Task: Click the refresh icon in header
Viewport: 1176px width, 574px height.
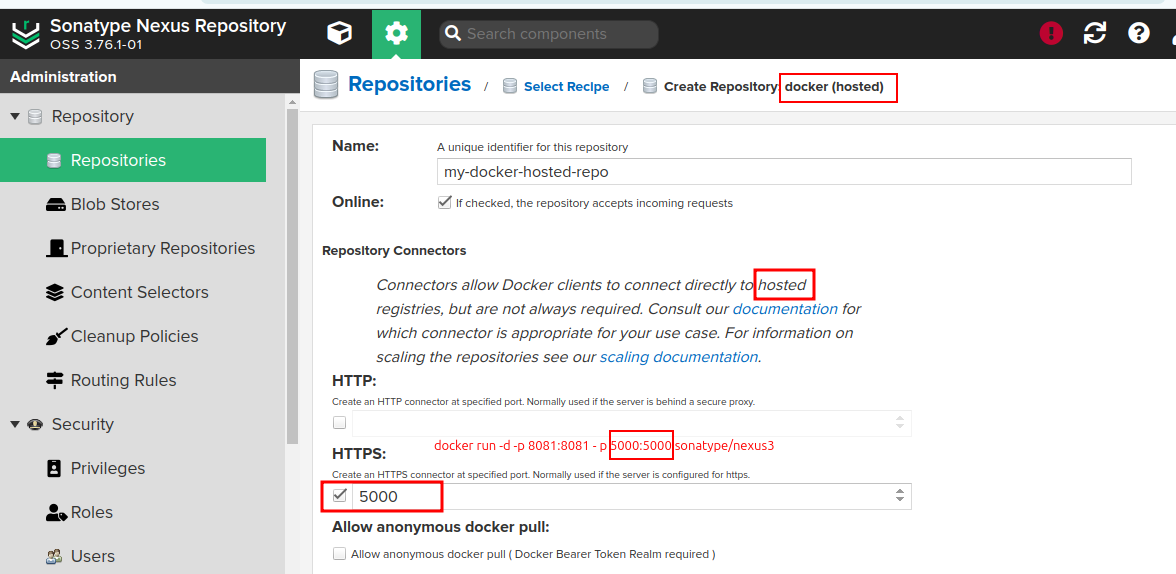Action: click(x=1095, y=34)
